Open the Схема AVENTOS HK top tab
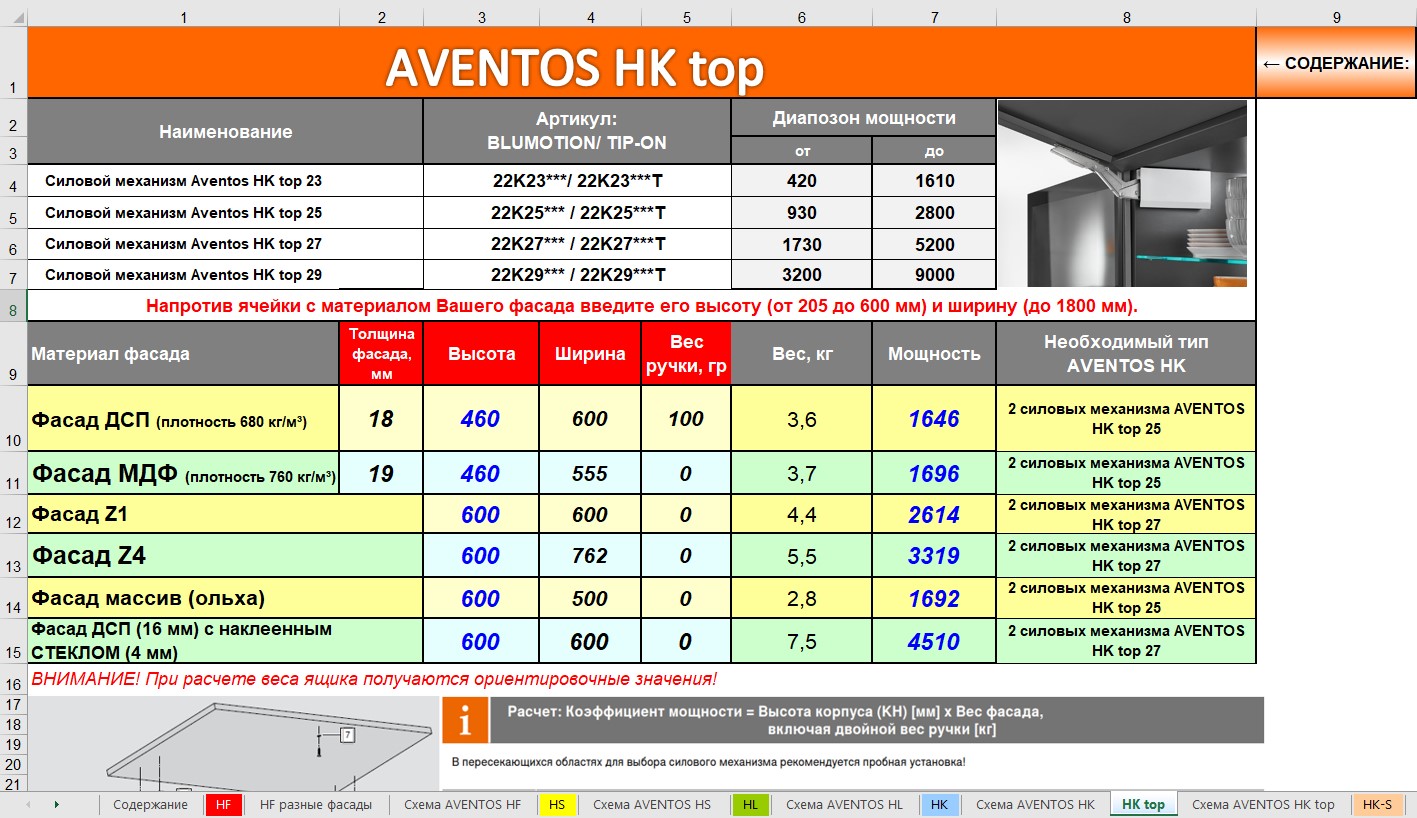Viewport: 1417px width, 818px height. tap(1263, 805)
